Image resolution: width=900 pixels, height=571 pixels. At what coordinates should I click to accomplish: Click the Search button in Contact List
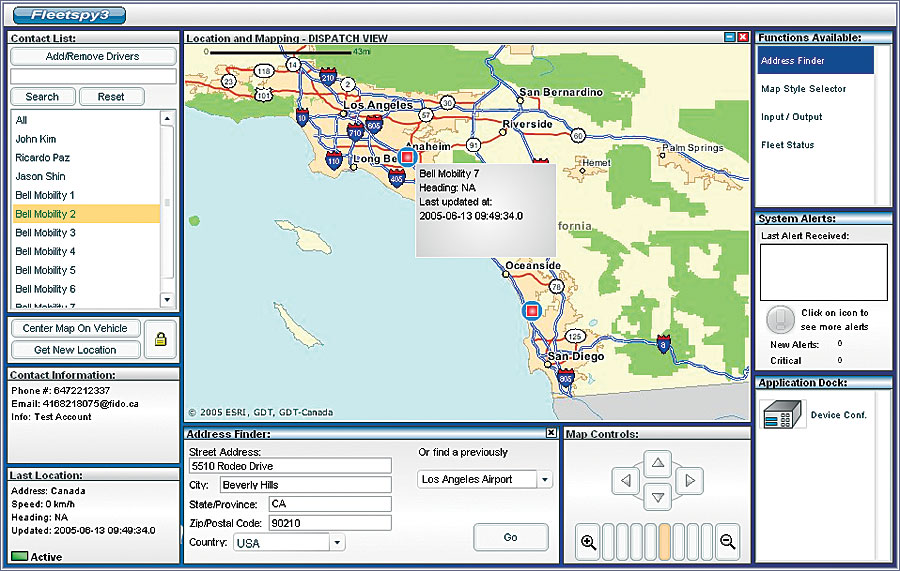pos(42,97)
